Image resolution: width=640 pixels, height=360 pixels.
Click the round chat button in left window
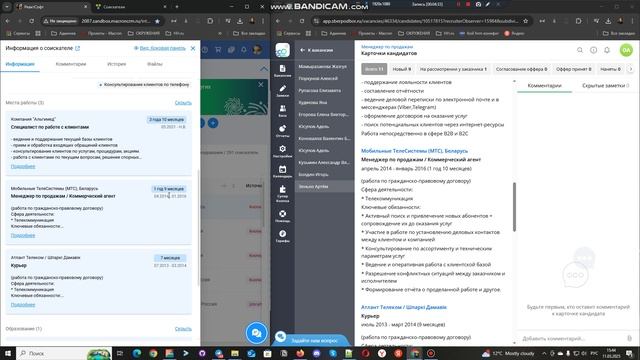tap(256, 333)
